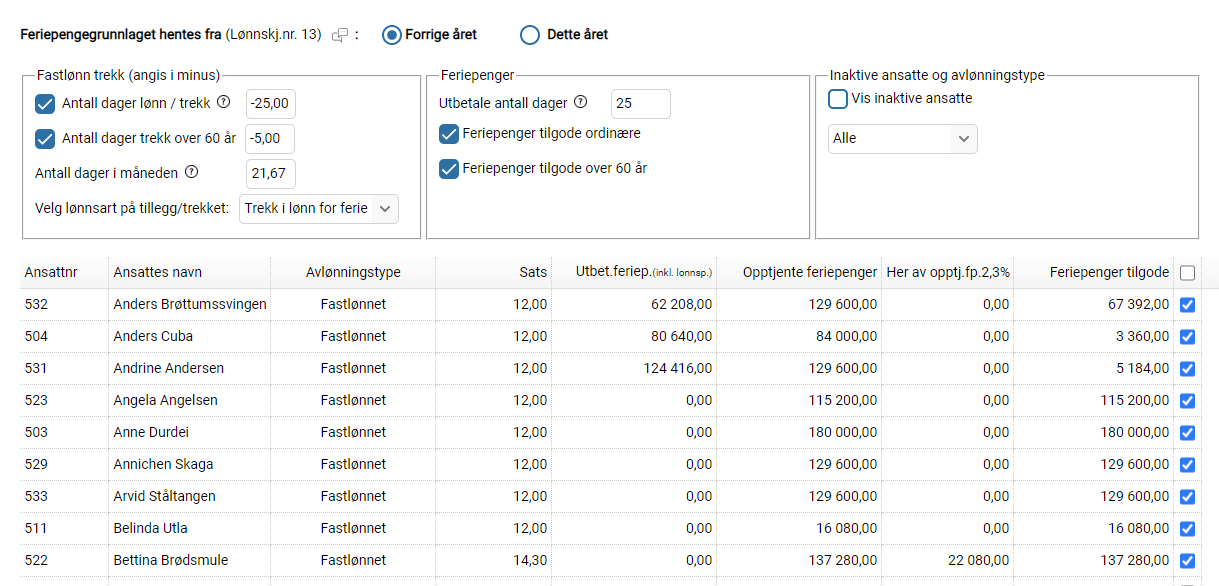1219x586 pixels.
Task: Sort by Utbet.feriep. column header
Action: click(634, 272)
